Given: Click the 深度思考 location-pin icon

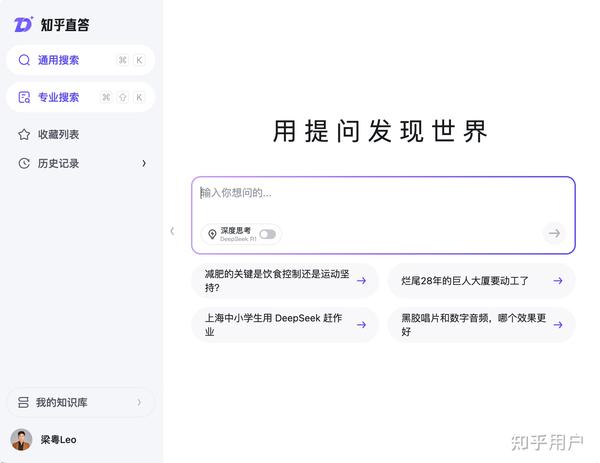Looking at the screenshot, I should point(211,234).
